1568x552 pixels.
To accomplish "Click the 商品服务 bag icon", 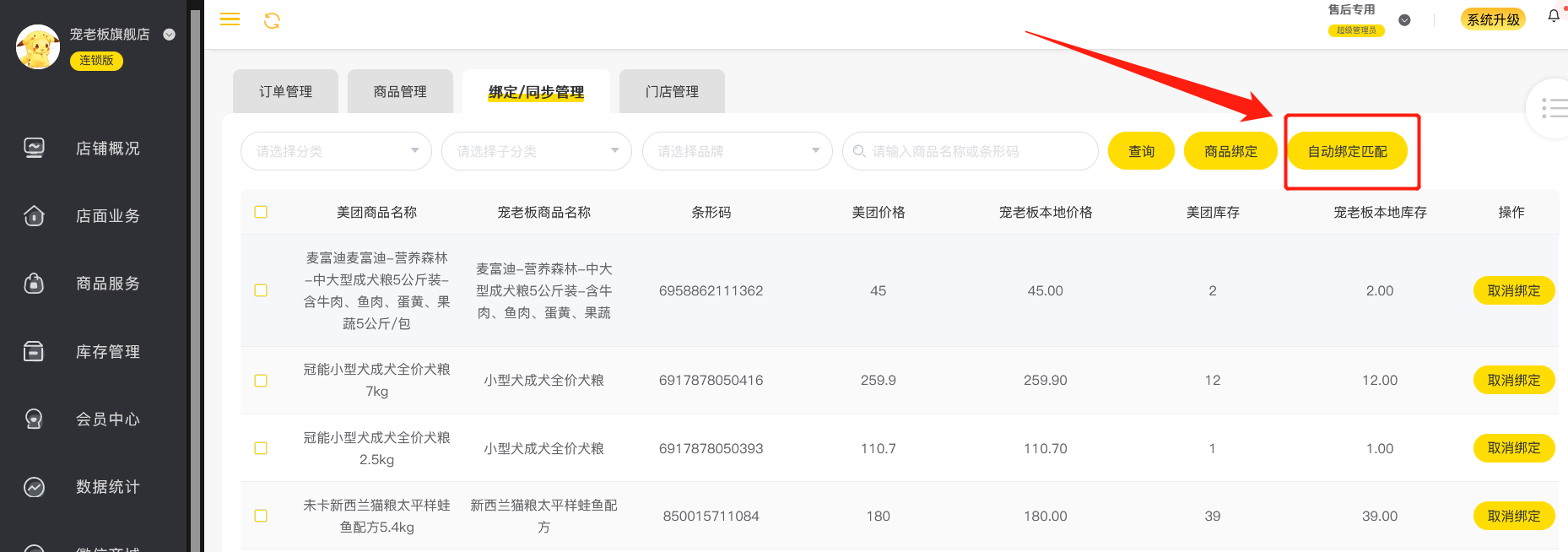I will [34, 284].
